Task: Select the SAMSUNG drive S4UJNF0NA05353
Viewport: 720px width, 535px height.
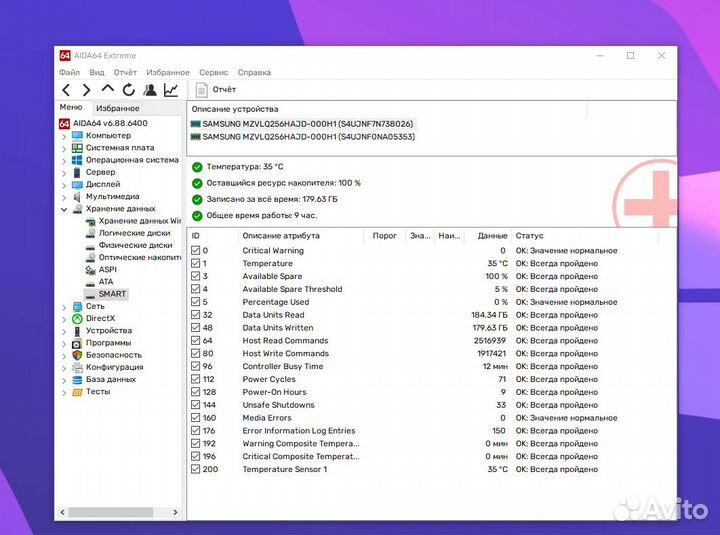Action: coord(303,137)
